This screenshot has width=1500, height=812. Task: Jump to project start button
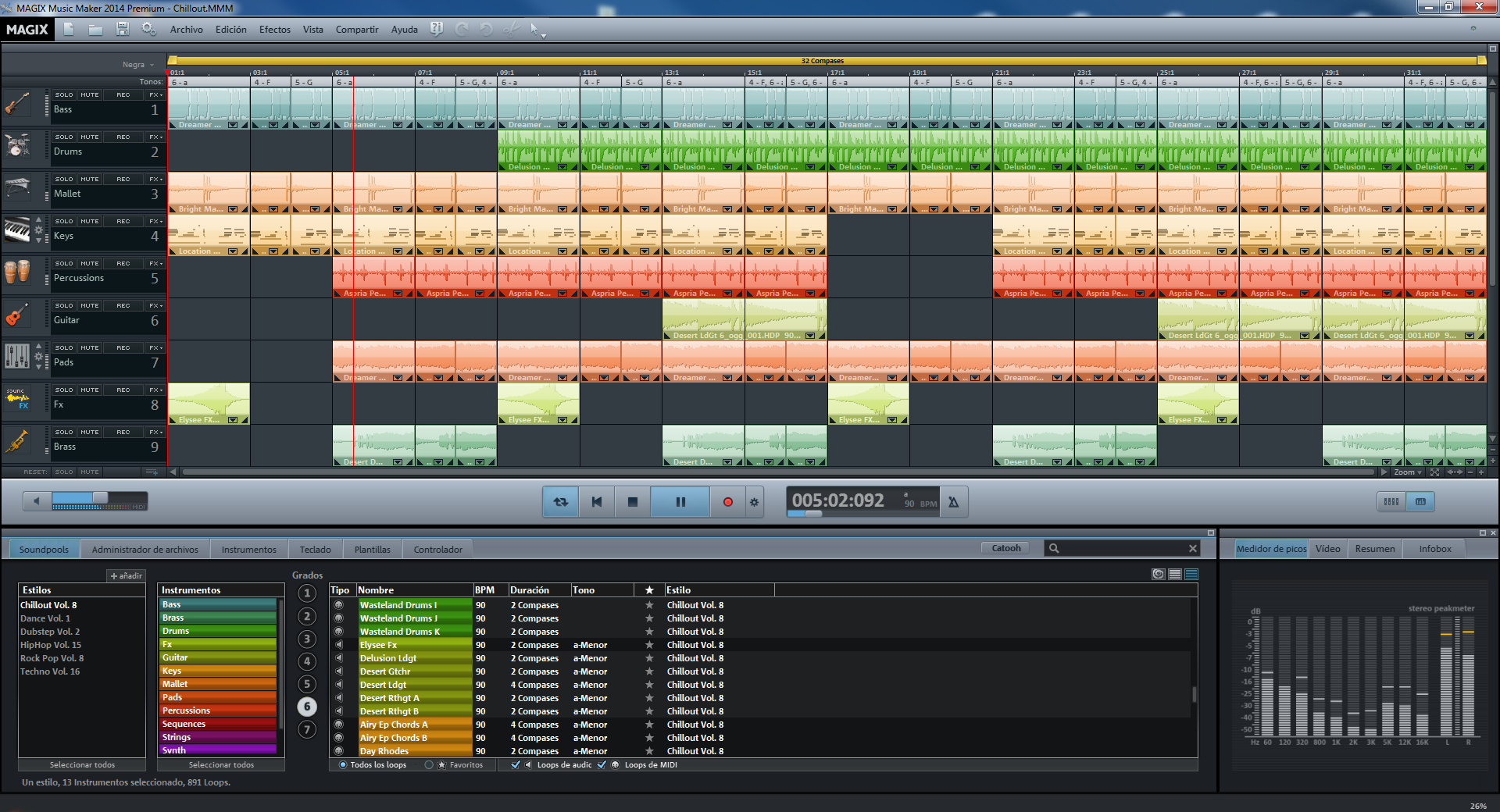(597, 502)
